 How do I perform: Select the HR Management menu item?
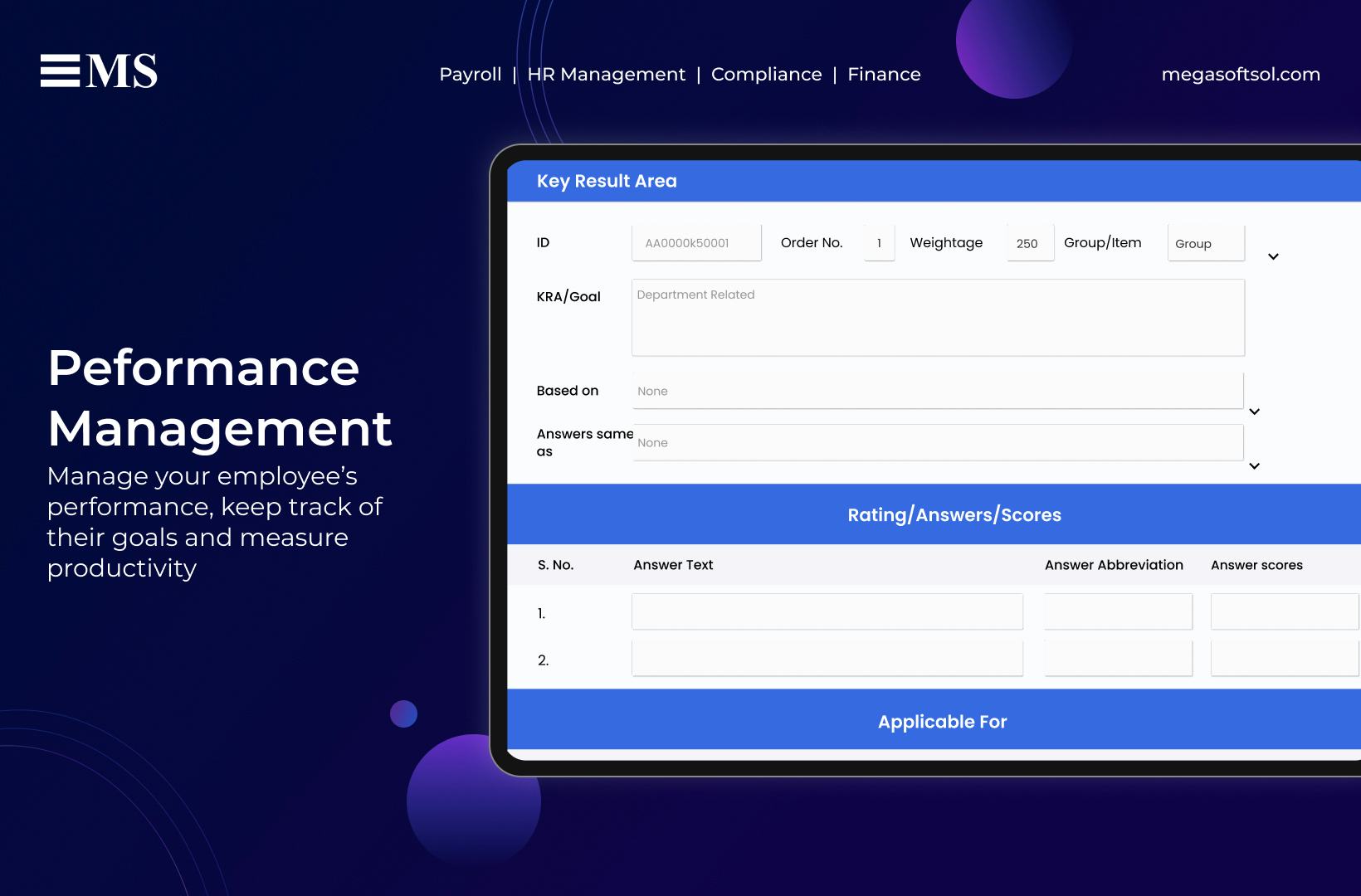coord(607,74)
